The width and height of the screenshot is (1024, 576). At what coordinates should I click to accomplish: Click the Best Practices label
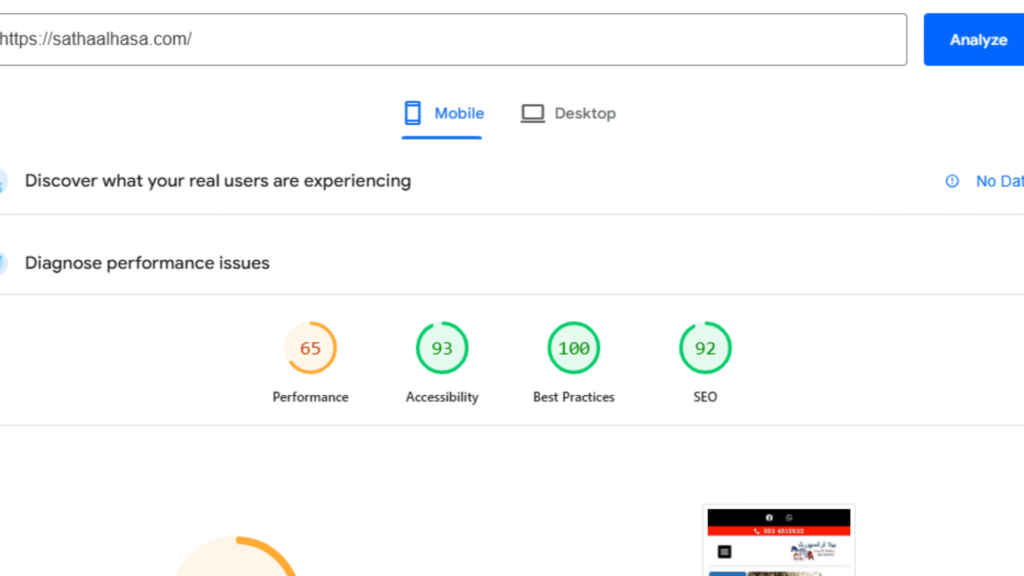coord(573,397)
